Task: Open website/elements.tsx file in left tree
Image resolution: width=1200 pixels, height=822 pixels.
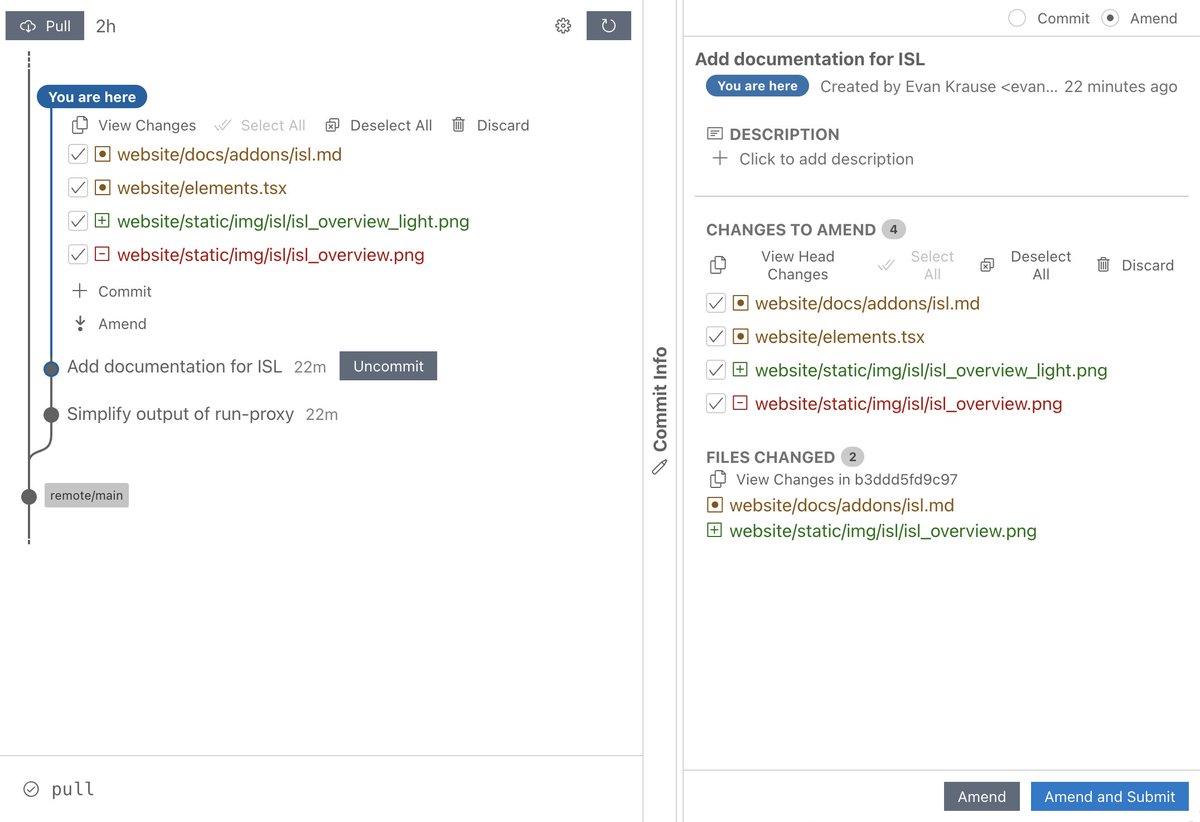Action: click(x=202, y=188)
